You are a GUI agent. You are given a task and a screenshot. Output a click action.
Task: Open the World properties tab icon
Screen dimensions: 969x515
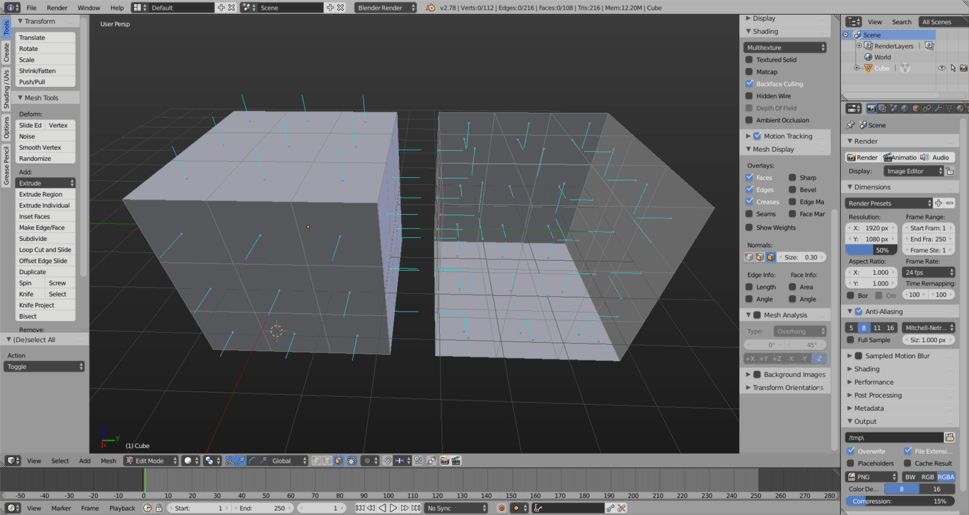(903, 108)
